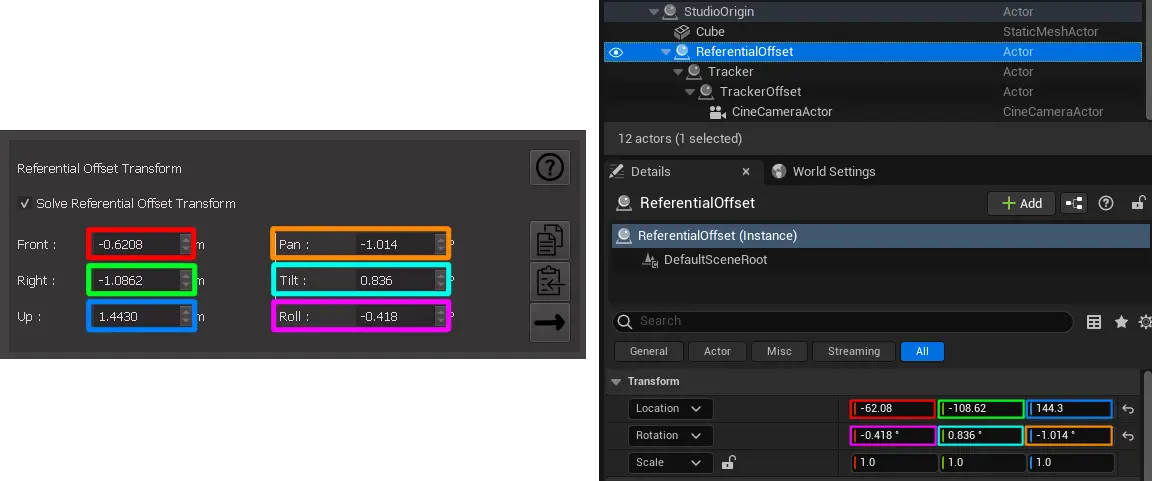Open help for Referential Offset Transform

pos(549,168)
